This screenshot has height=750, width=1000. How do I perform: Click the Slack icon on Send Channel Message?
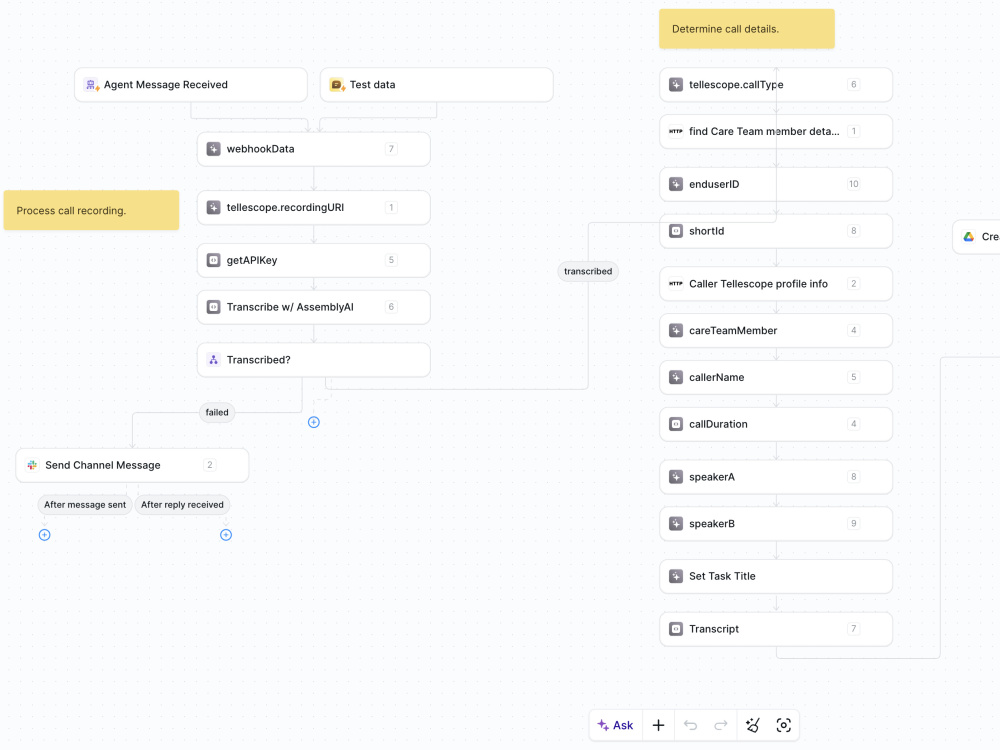32,465
